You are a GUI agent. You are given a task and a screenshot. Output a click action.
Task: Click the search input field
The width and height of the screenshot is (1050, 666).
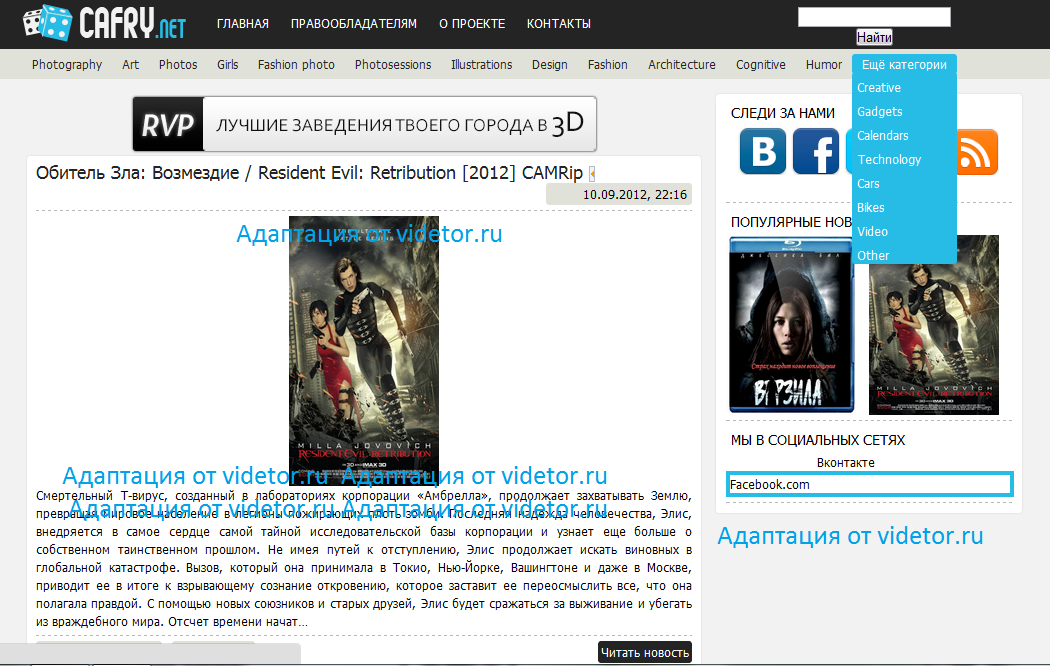[874, 17]
